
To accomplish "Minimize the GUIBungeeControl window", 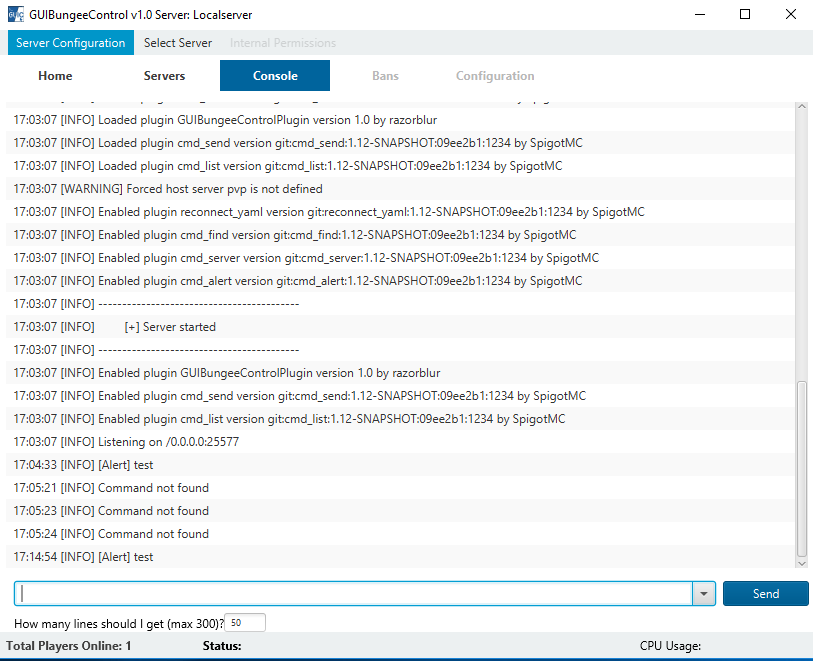I will tap(698, 15).
